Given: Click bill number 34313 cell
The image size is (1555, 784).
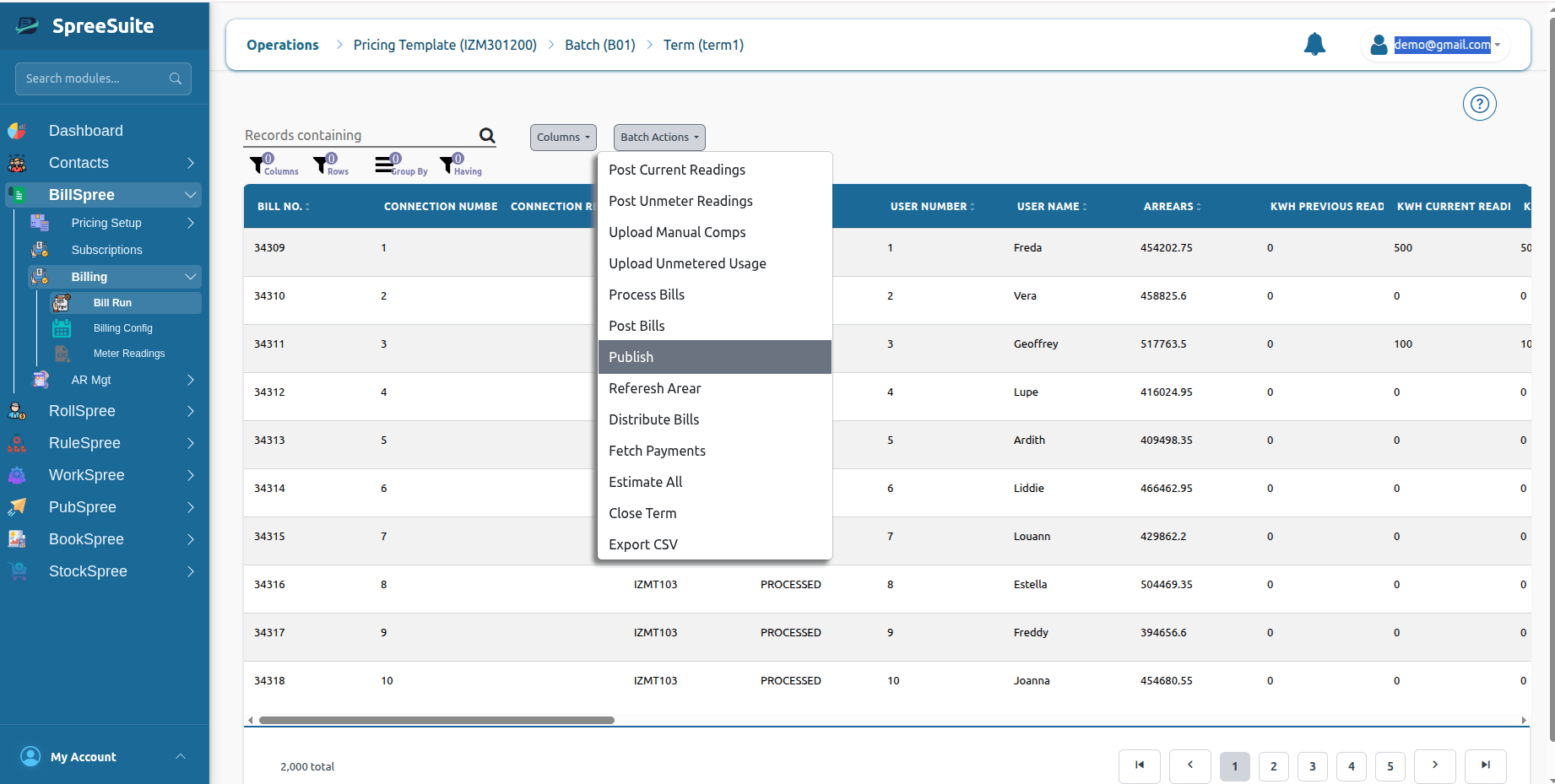Looking at the screenshot, I should coord(269,440).
